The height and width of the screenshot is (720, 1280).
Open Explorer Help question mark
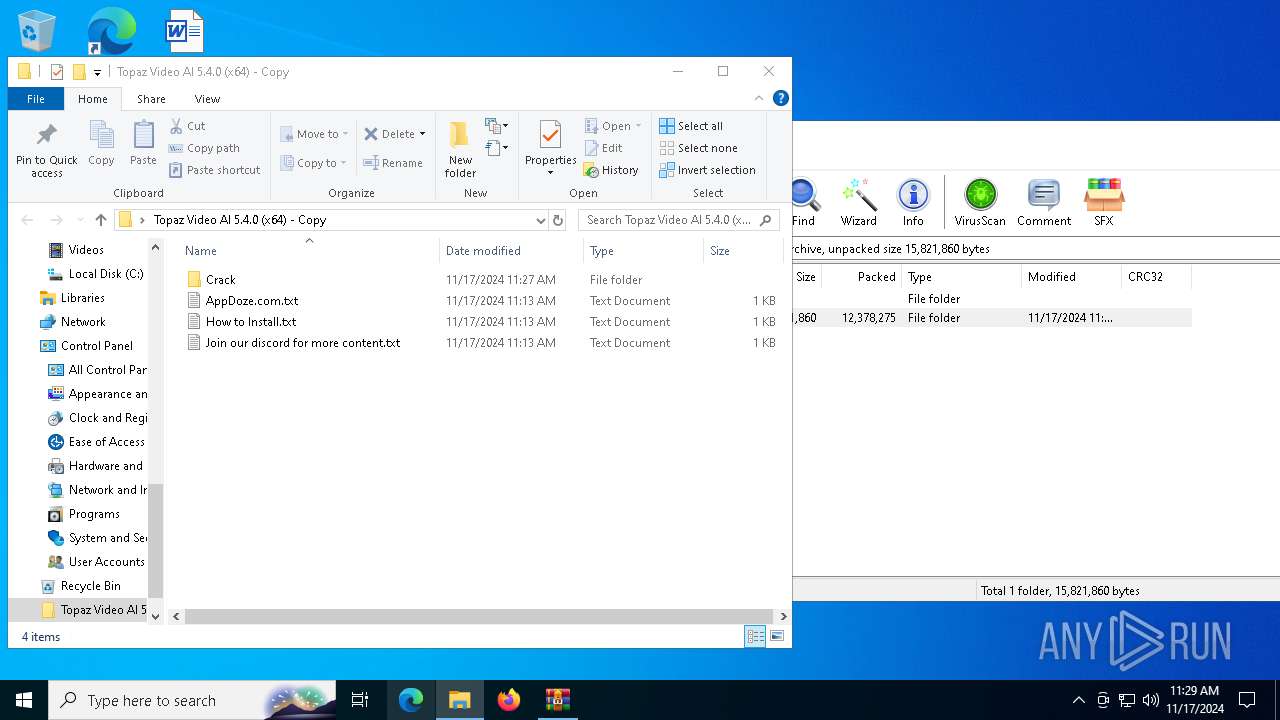tap(781, 98)
